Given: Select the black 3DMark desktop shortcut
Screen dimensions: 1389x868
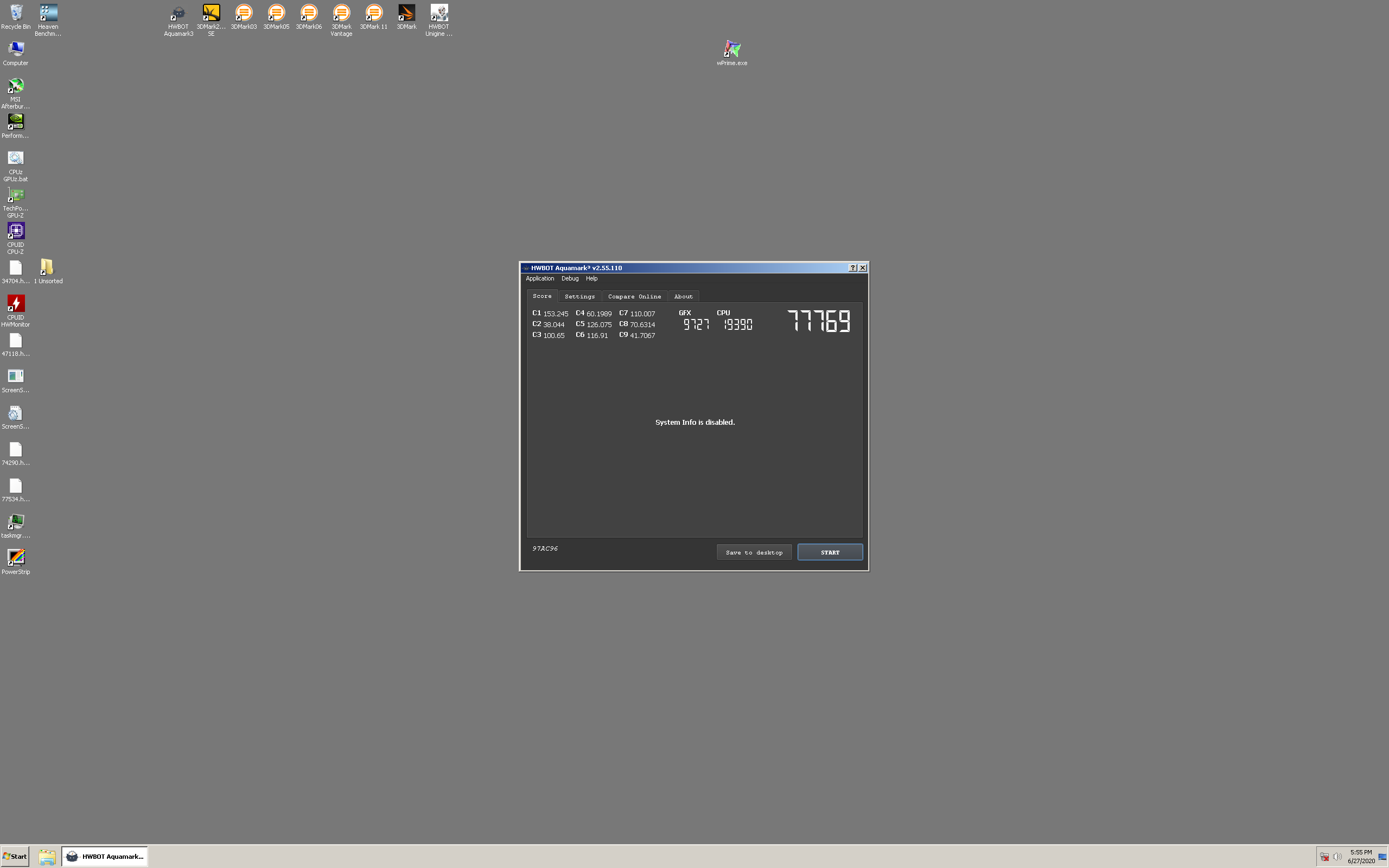Looking at the screenshot, I should pos(406,17).
